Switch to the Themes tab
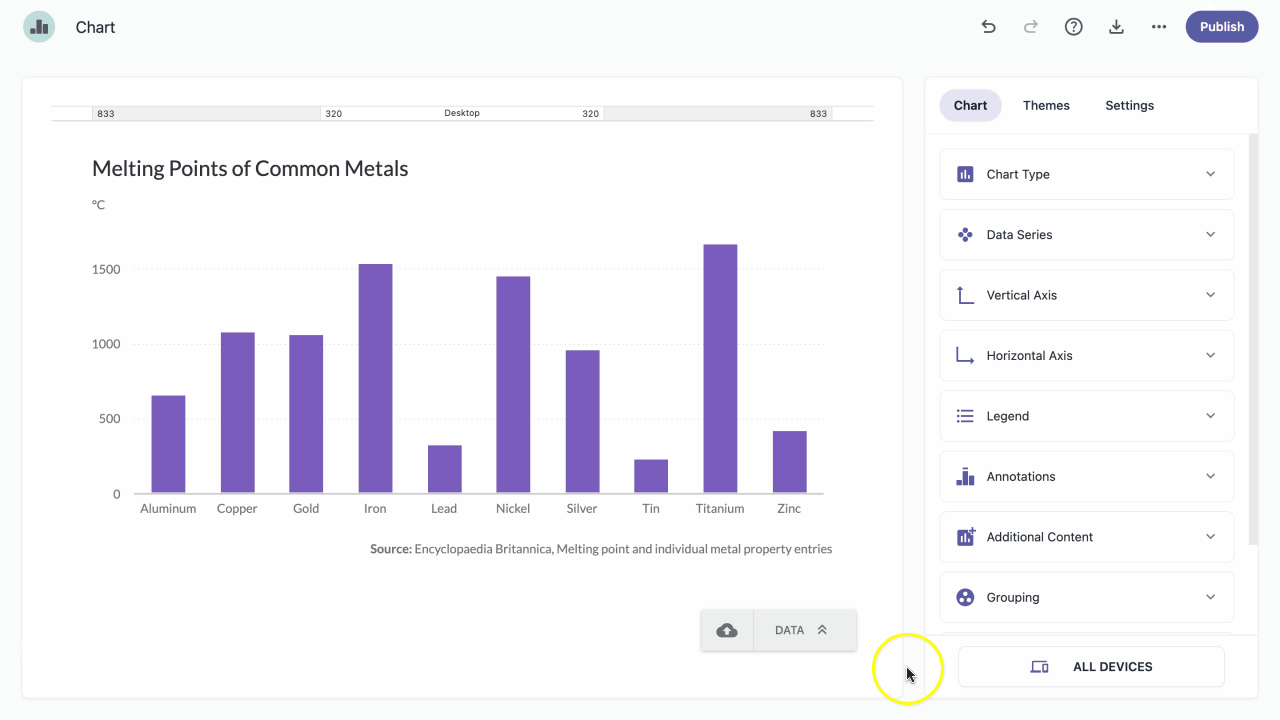Image resolution: width=1280 pixels, height=720 pixels. click(x=1046, y=105)
